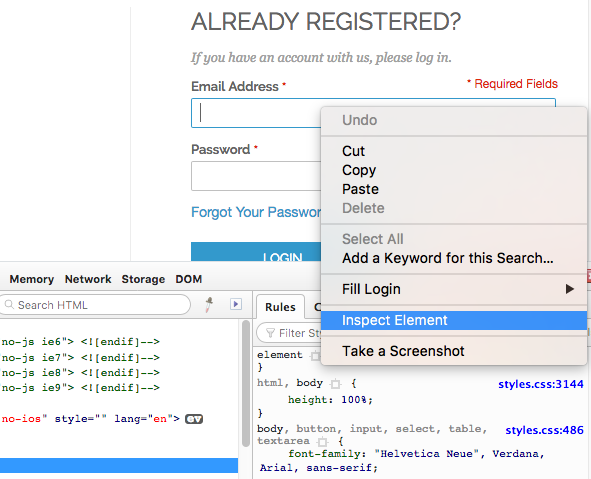Expand the Fill Login submenu arrow

[570, 289]
